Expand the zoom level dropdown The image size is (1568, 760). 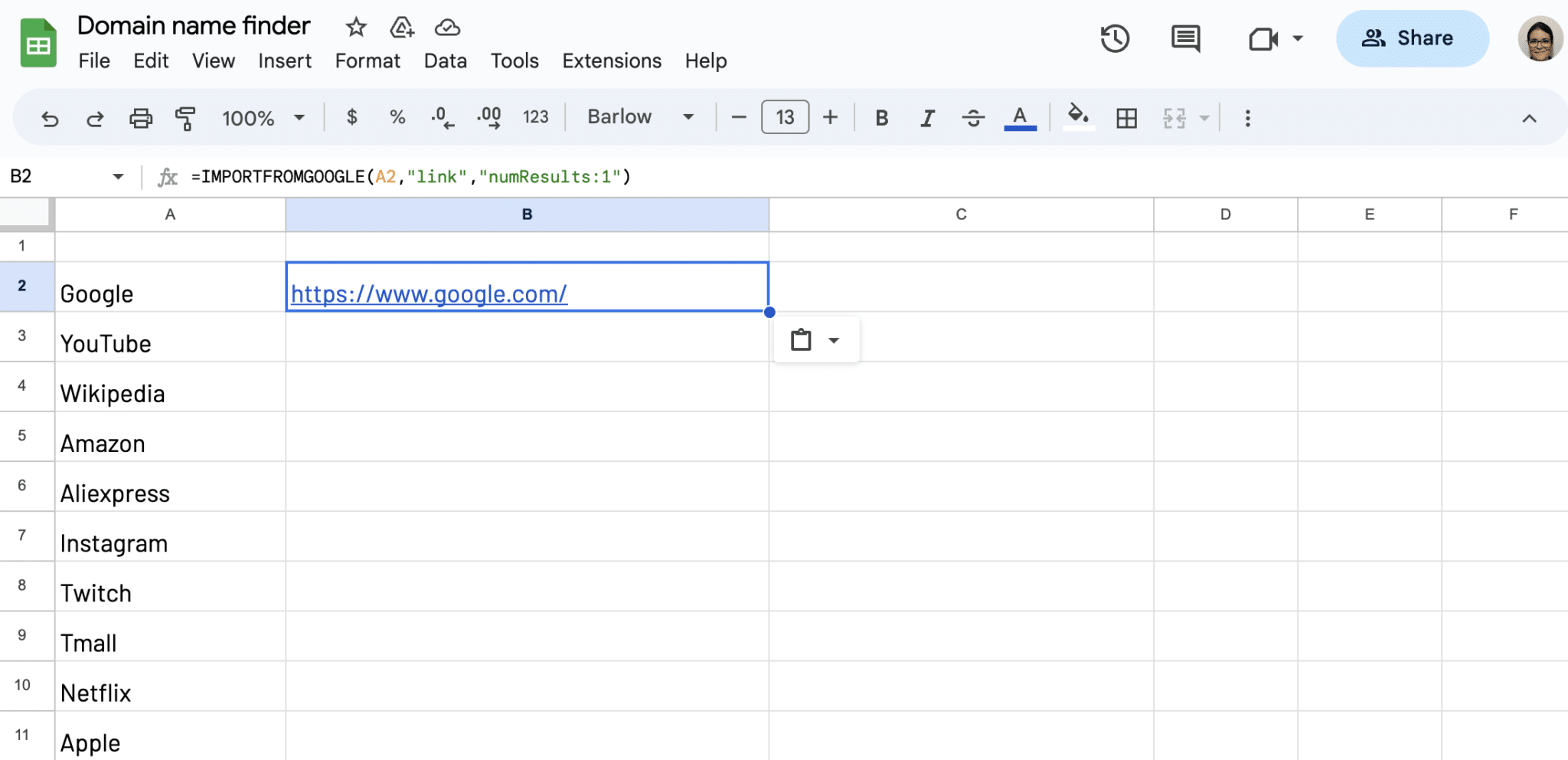(299, 118)
